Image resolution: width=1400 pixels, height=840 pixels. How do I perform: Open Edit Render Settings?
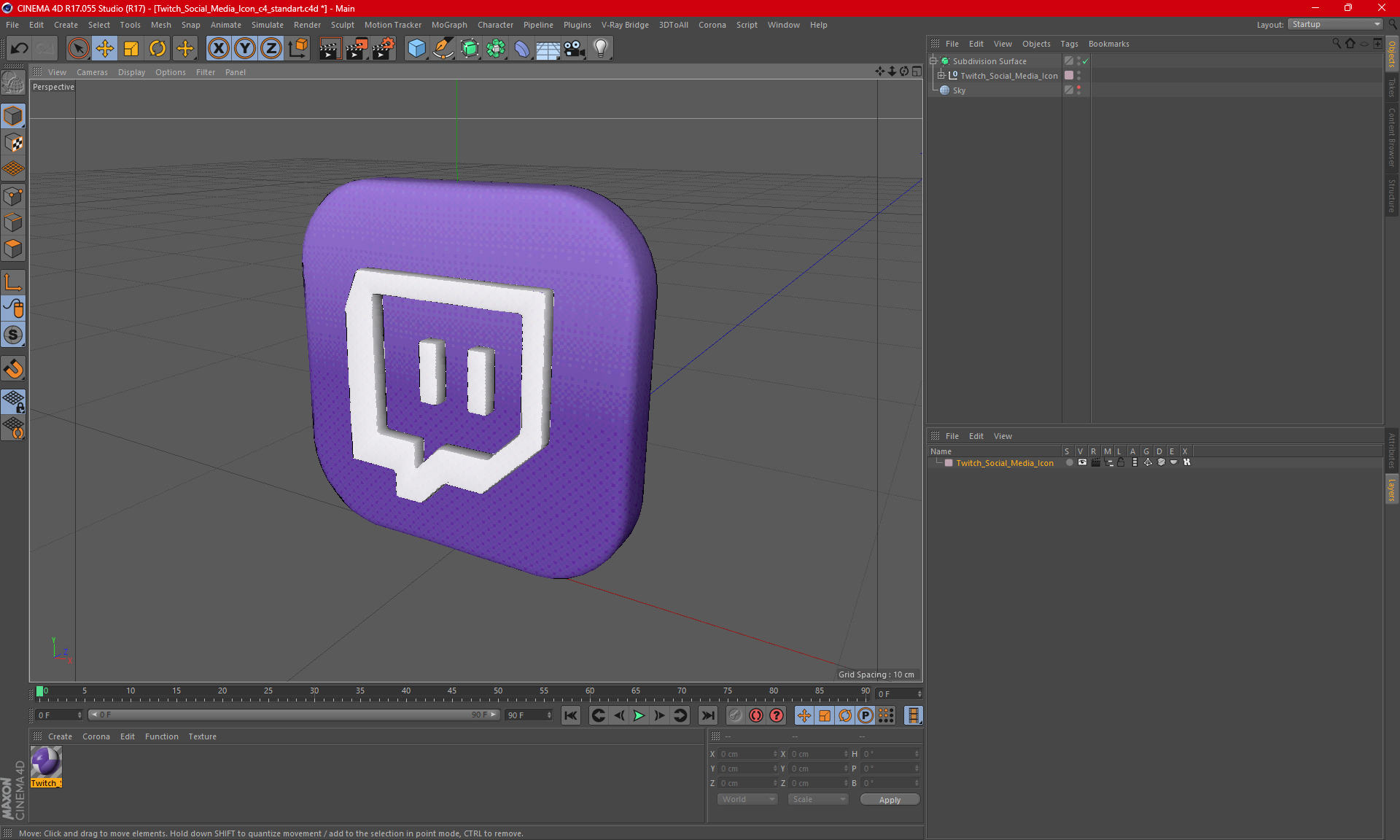pyautogui.click(x=384, y=49)
